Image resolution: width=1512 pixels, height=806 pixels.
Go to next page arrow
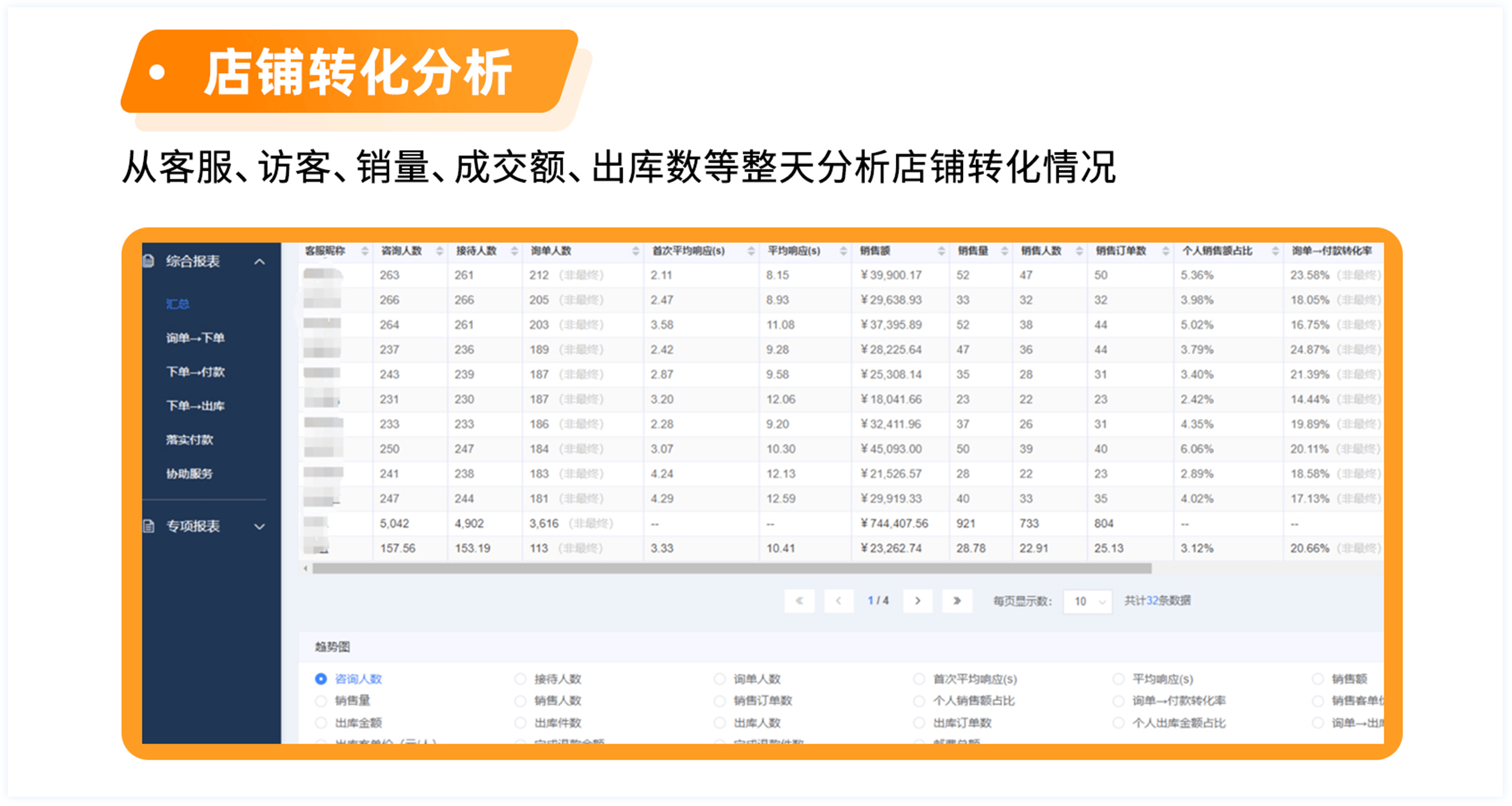click(918, 600)
